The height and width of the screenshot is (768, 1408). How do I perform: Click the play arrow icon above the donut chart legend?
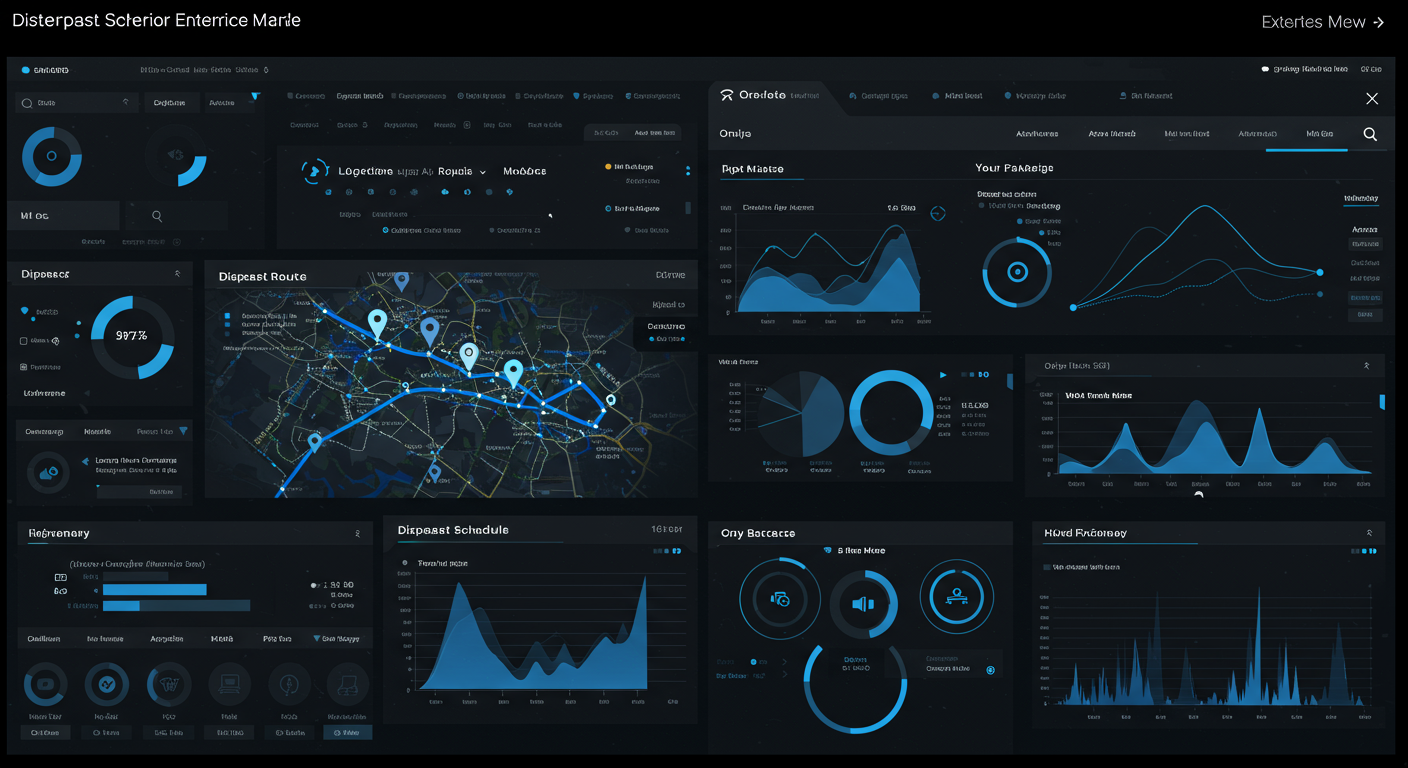(x=942, y=375)
